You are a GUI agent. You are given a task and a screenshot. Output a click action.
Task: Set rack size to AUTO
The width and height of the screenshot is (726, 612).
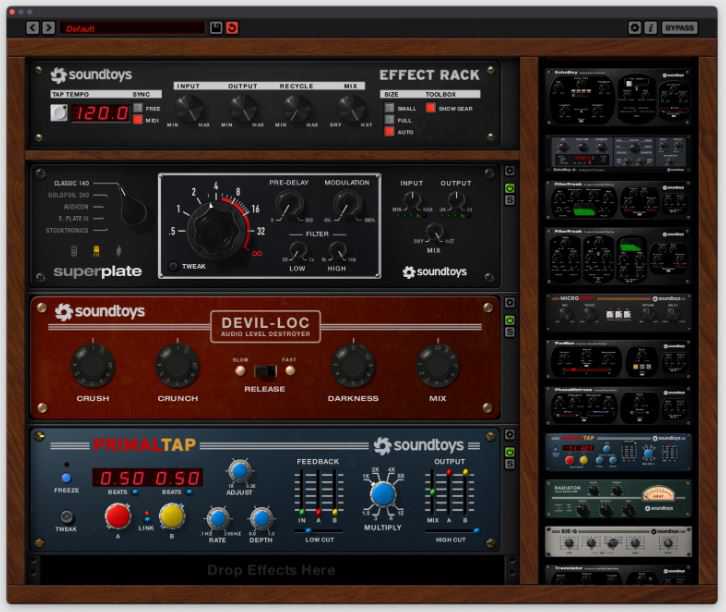pyautogui.click(x=389, y=131)
